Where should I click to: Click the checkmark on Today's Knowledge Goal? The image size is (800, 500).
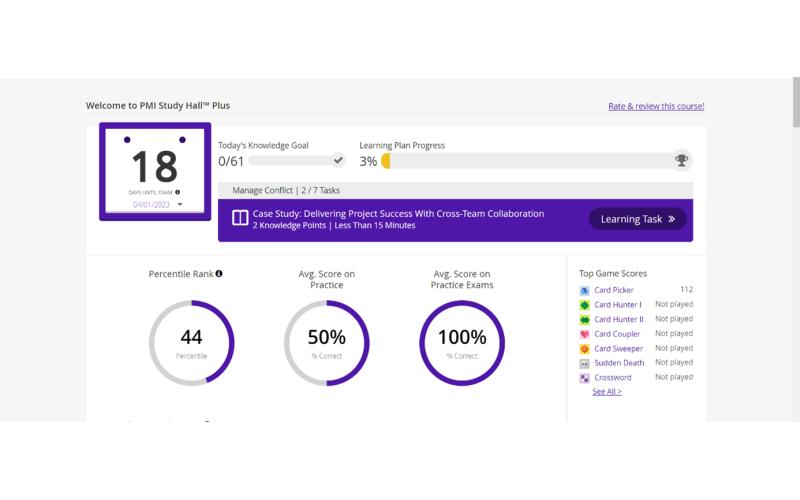click(338, 160)
